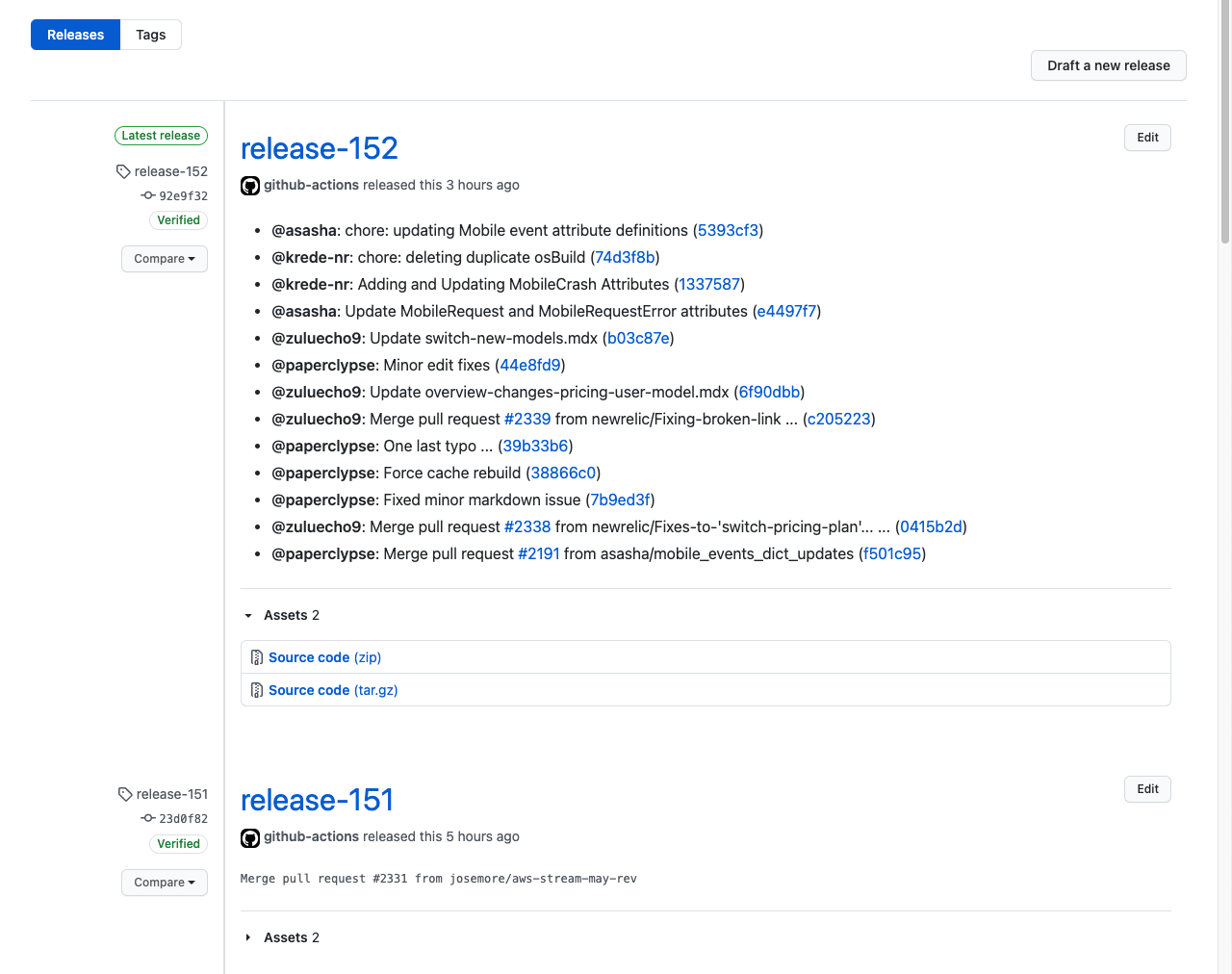Viewport: 1232px width, 974px height.
Task: Open commit 7b9ed3f
Action: click(621, 500)
